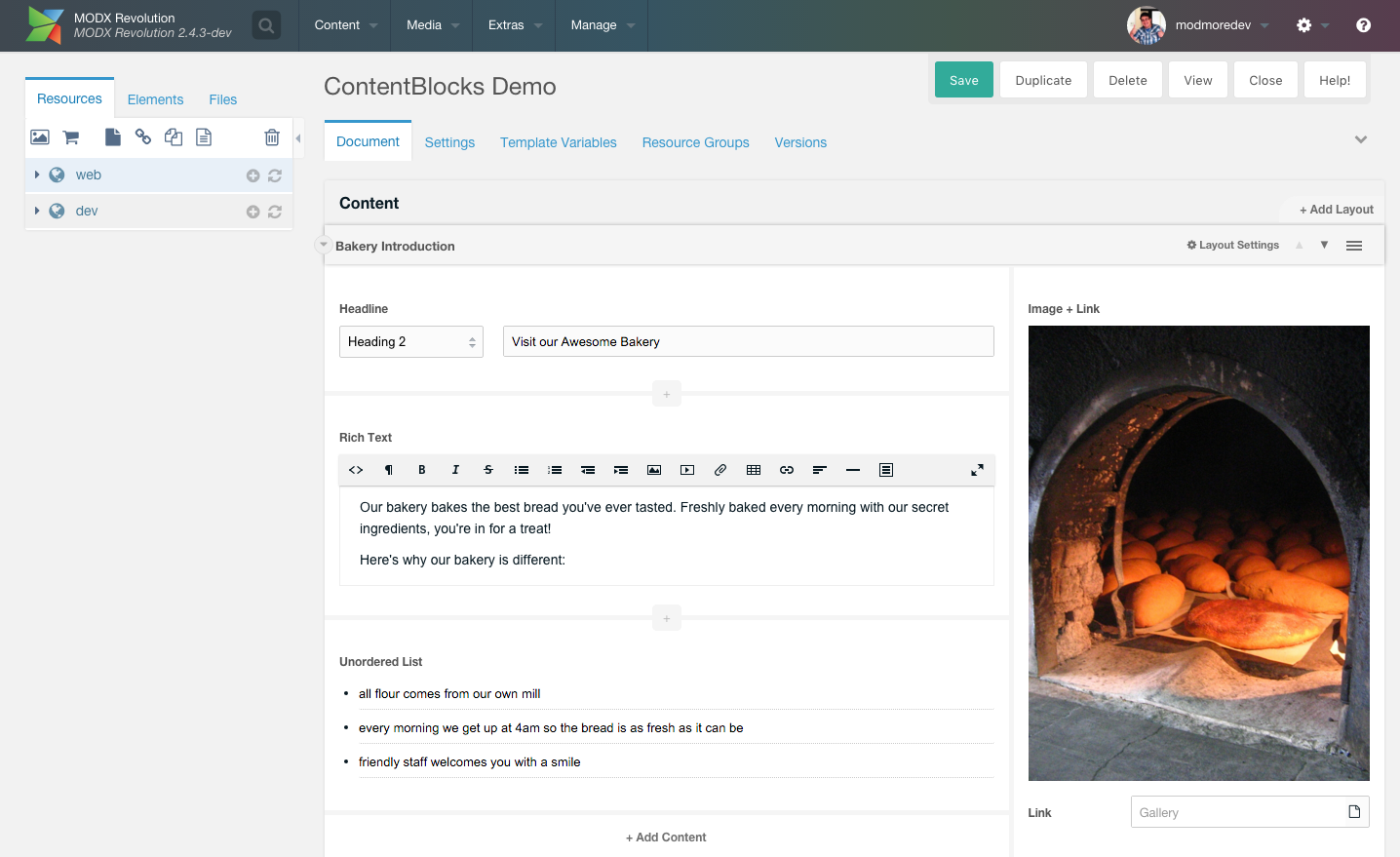Toggle fullscreen mode of the rich text editor
This screenshot has height=857, width=1400.
pyautogui.click(x=977, y=470)
